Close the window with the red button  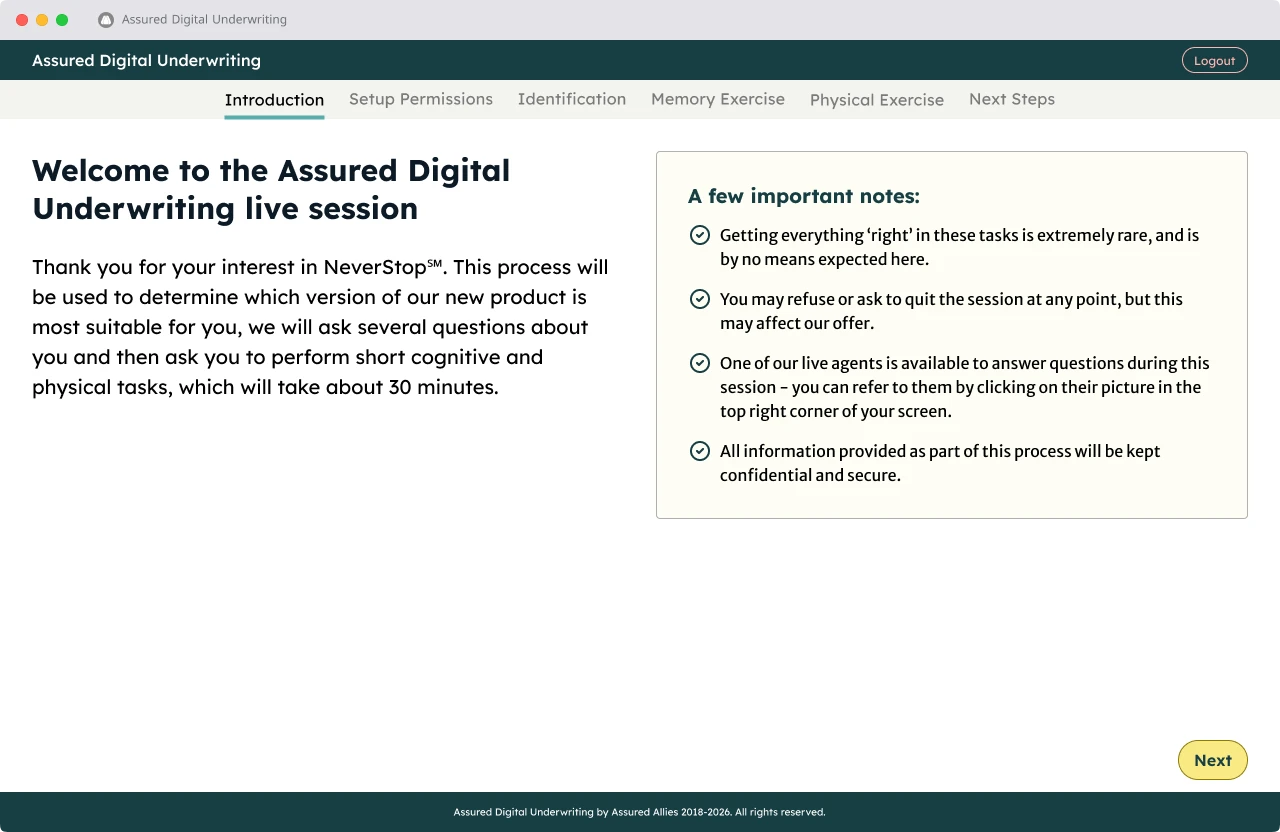pos(22,20)
